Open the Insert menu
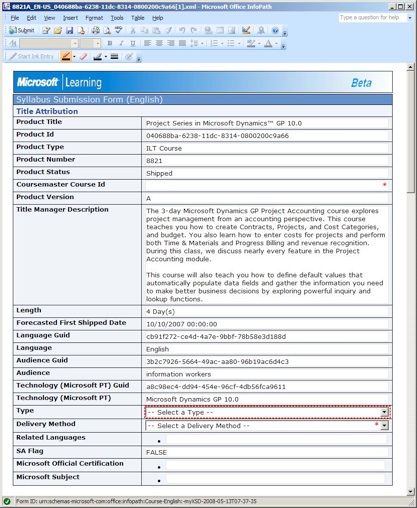417x508 pixels. [70, 18]
